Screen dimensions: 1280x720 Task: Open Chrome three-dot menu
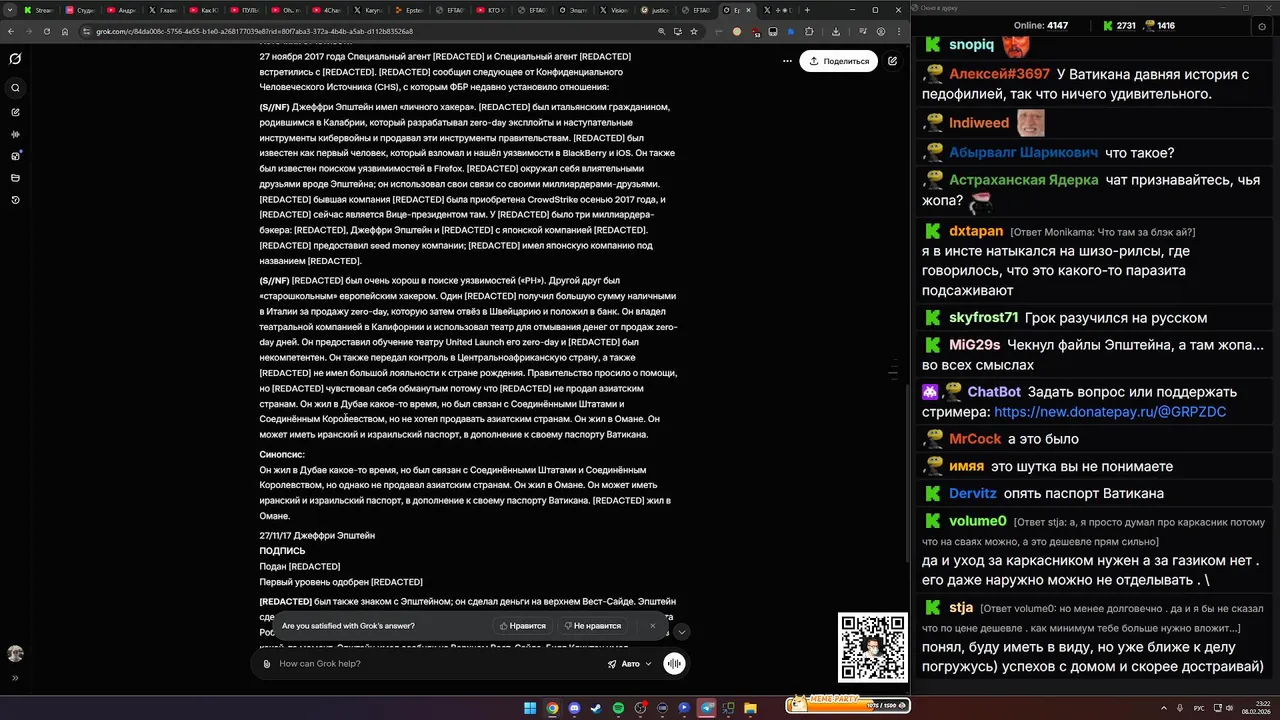click(897, 31)
